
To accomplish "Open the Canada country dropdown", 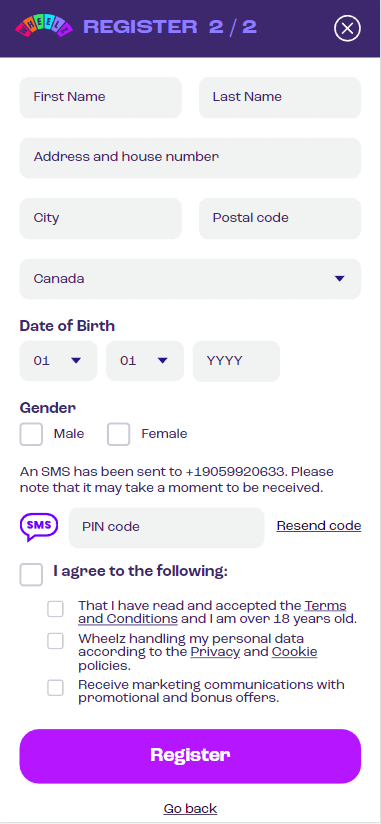I will 190,279.
